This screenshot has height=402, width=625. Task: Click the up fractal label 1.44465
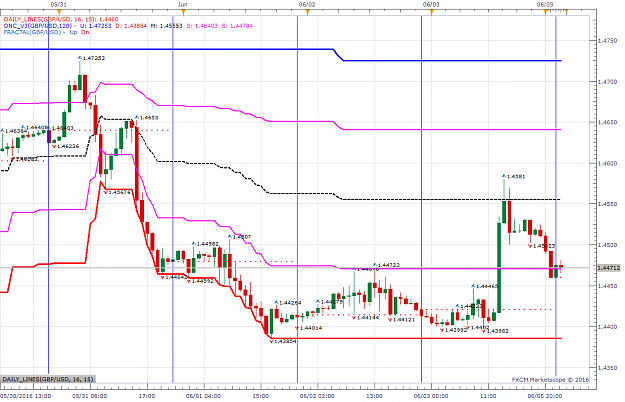click(x=487, y=286)
